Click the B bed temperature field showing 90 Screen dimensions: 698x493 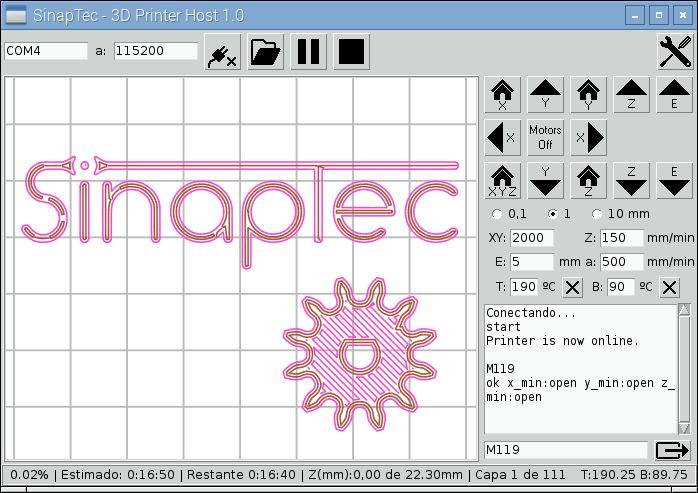tap(621, 287)
